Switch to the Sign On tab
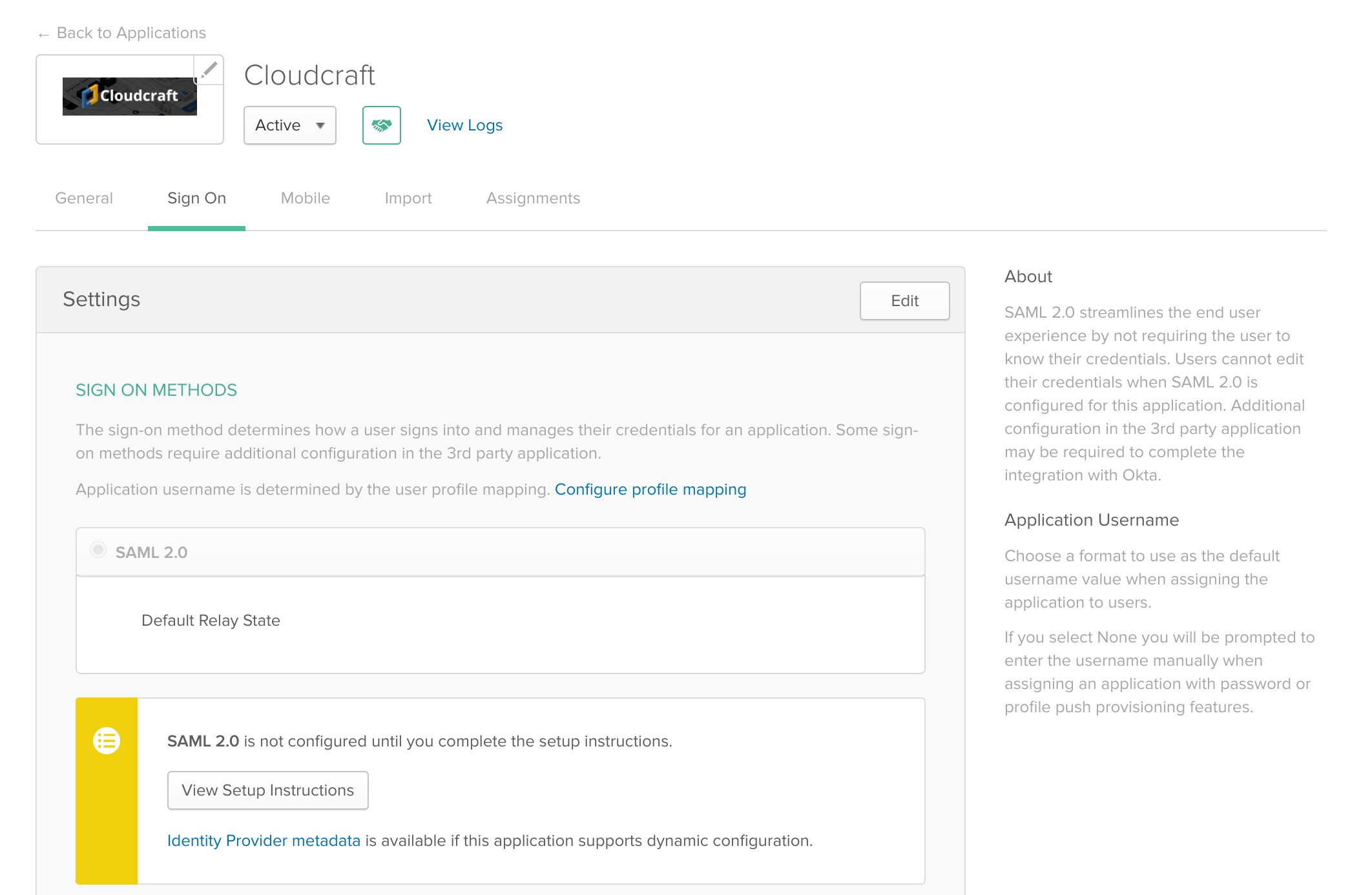1372x895 pixels. [x=197, y=198]
